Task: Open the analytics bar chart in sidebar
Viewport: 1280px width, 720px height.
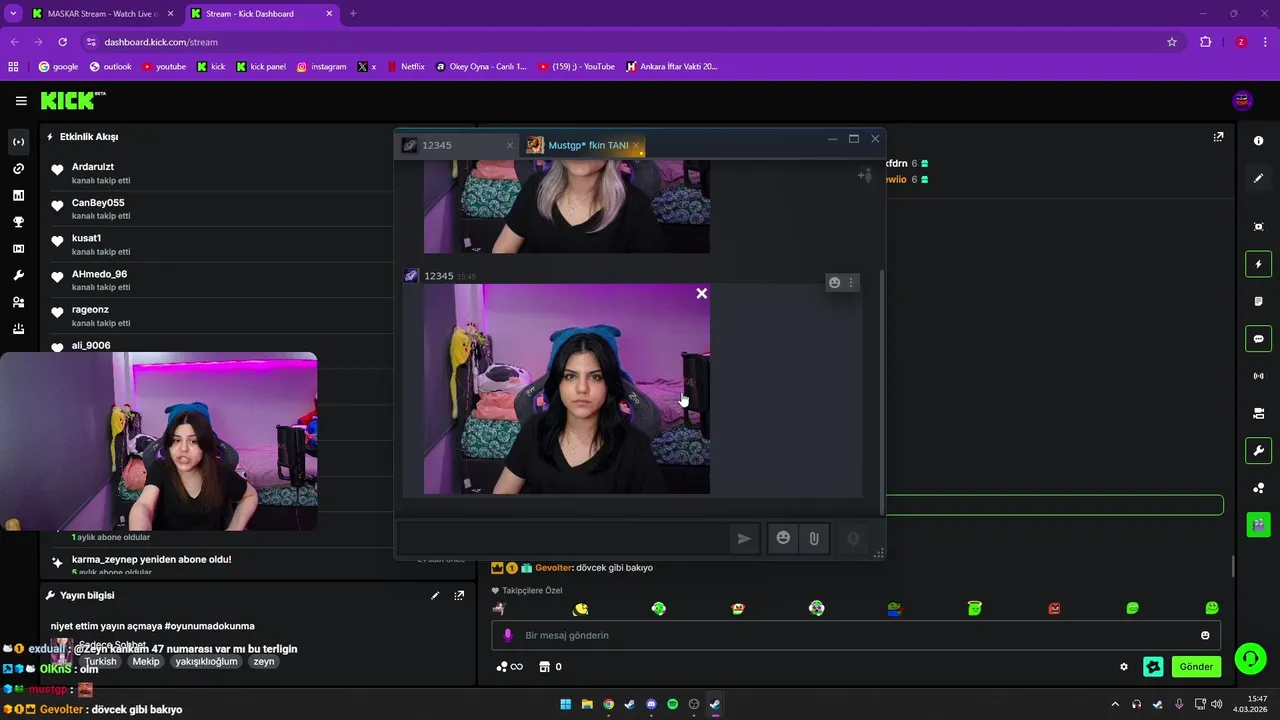Action: tap(18, 196)
